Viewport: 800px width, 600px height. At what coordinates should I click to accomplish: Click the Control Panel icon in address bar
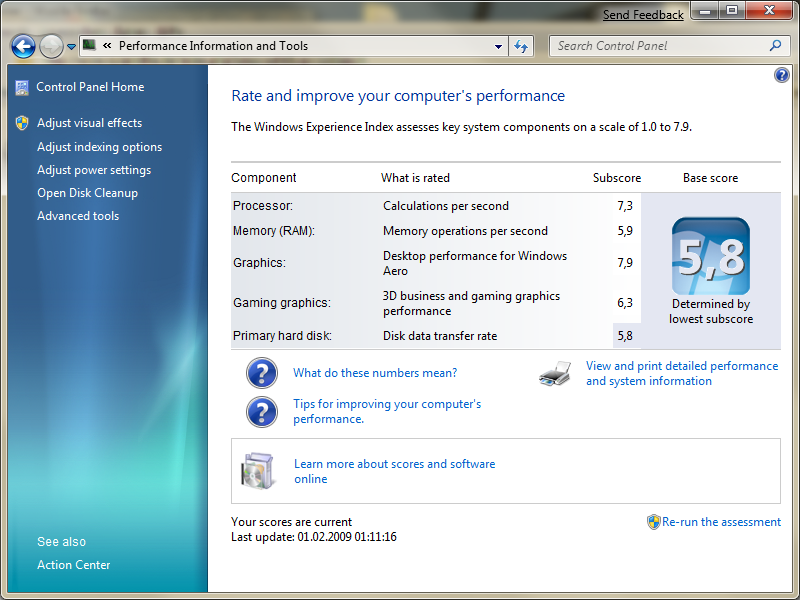tap(89, 45)
